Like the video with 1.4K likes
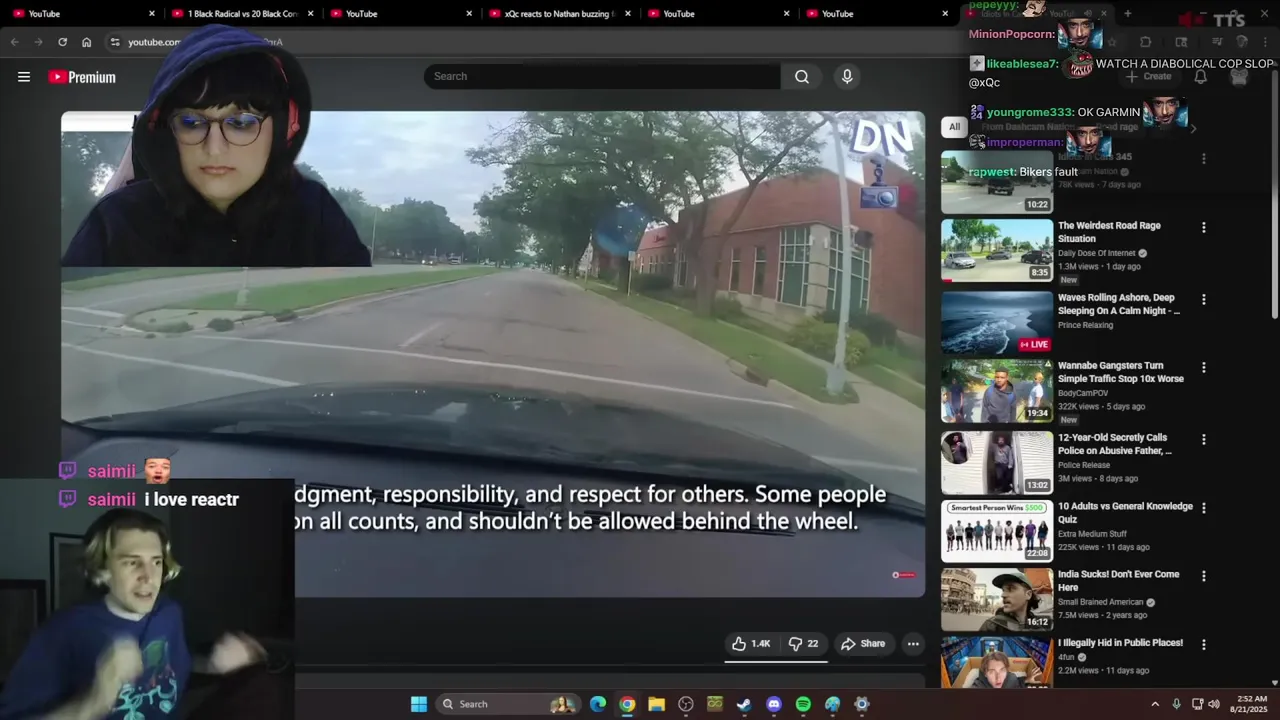Image resolution: width=1280 pixels, height=720 pixels. (752, 644)
